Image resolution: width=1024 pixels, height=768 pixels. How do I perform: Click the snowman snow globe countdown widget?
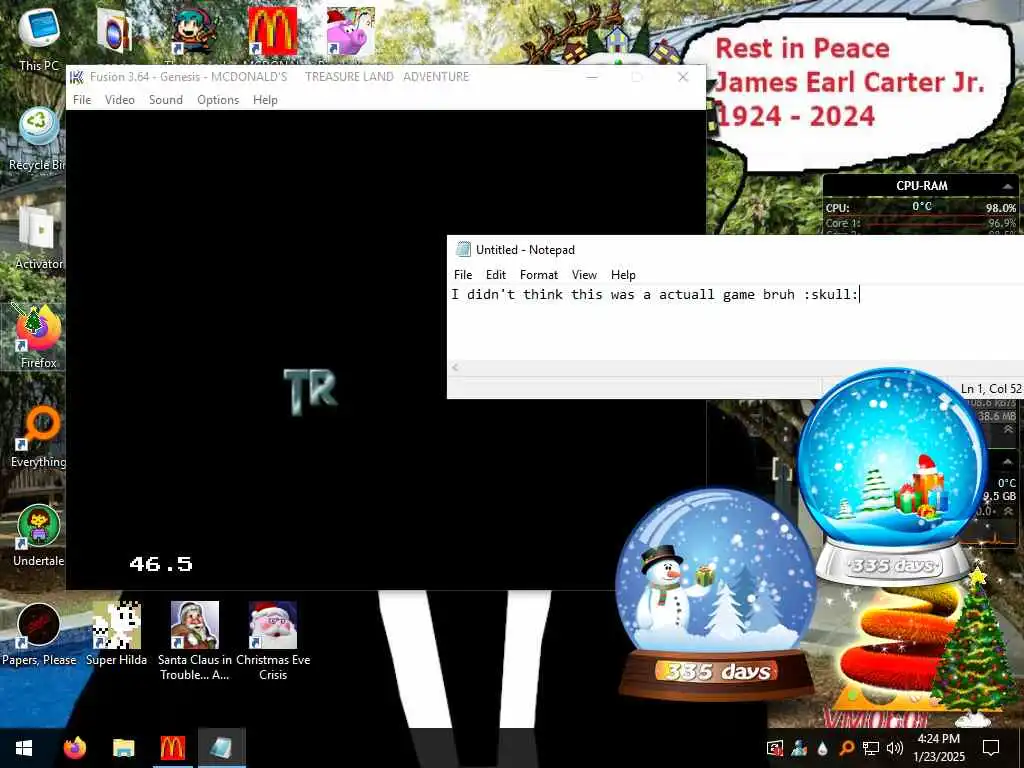(x=716, y=594)
